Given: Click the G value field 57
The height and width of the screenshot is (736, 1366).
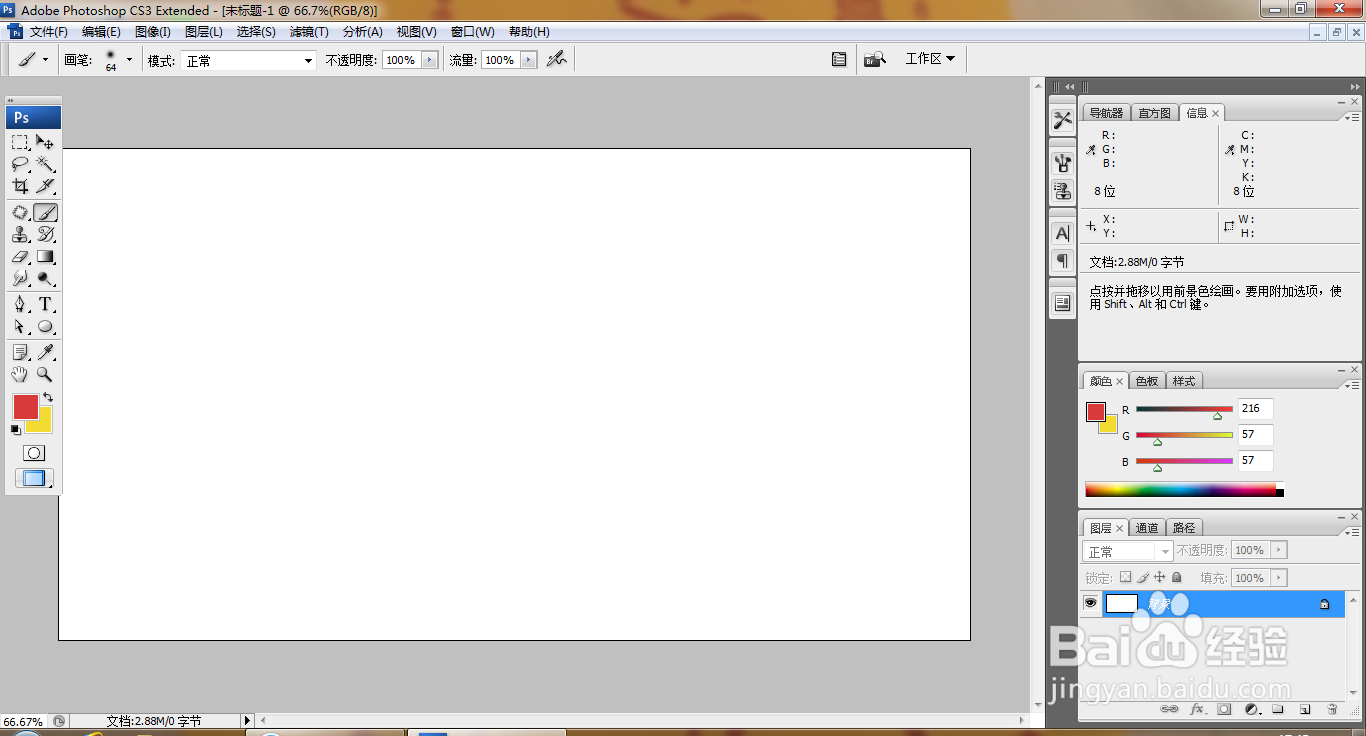Looking at the screenshot, I should point(1255,434).
